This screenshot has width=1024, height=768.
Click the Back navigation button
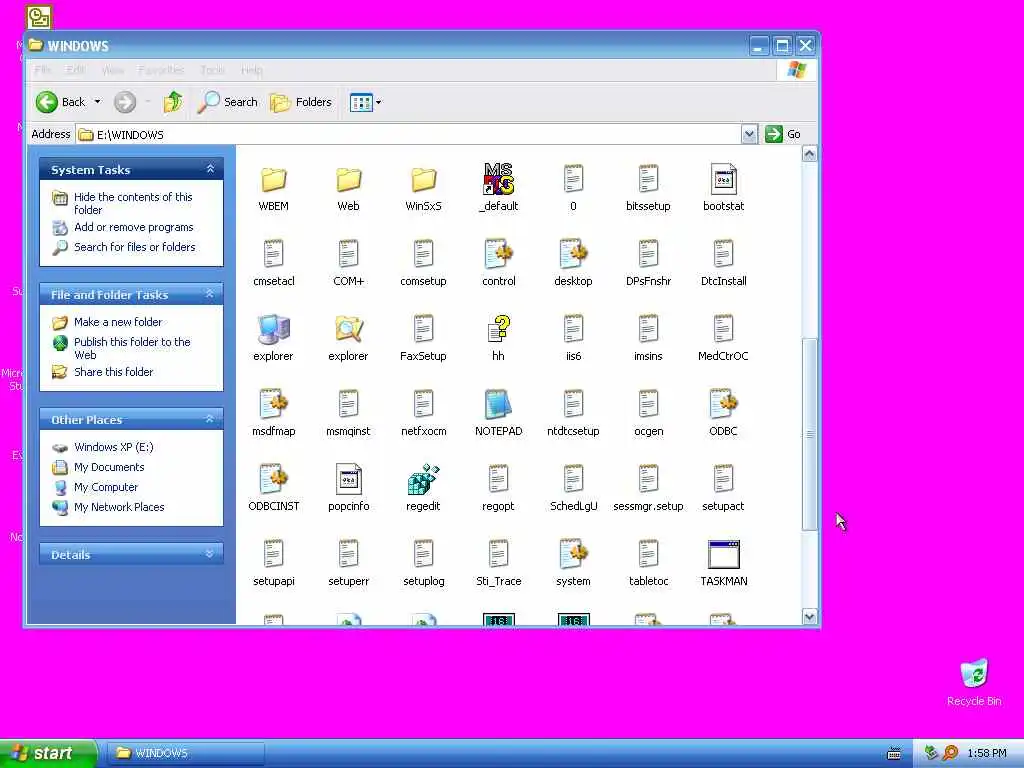(x=60, y=102)
